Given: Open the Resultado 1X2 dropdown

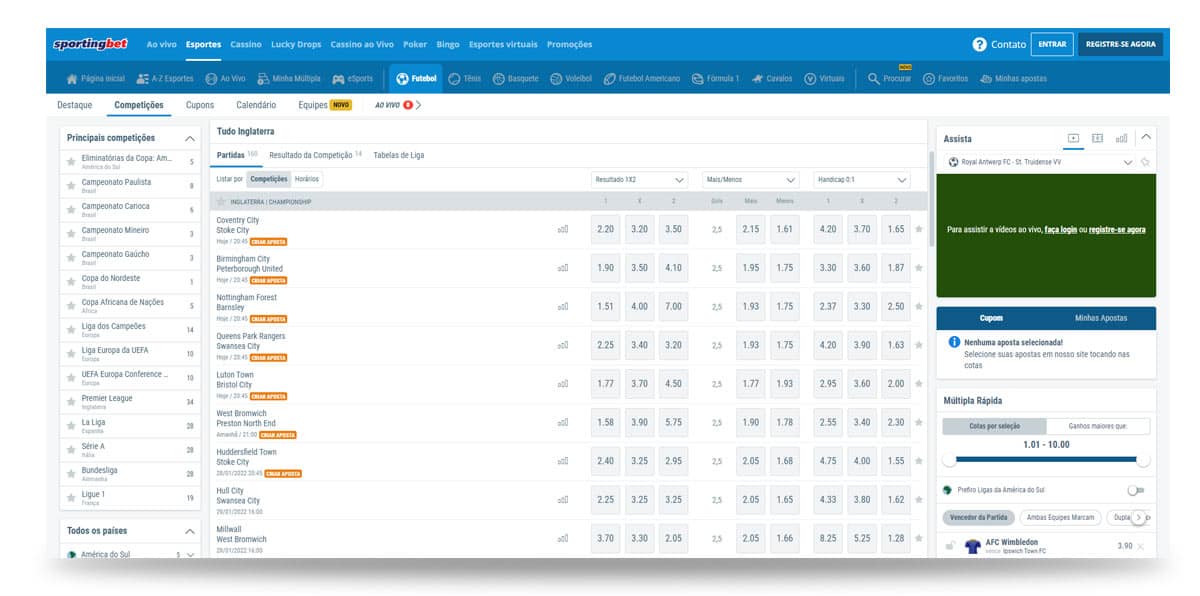Looking at the screenshot, I should (x=639, y=180).
